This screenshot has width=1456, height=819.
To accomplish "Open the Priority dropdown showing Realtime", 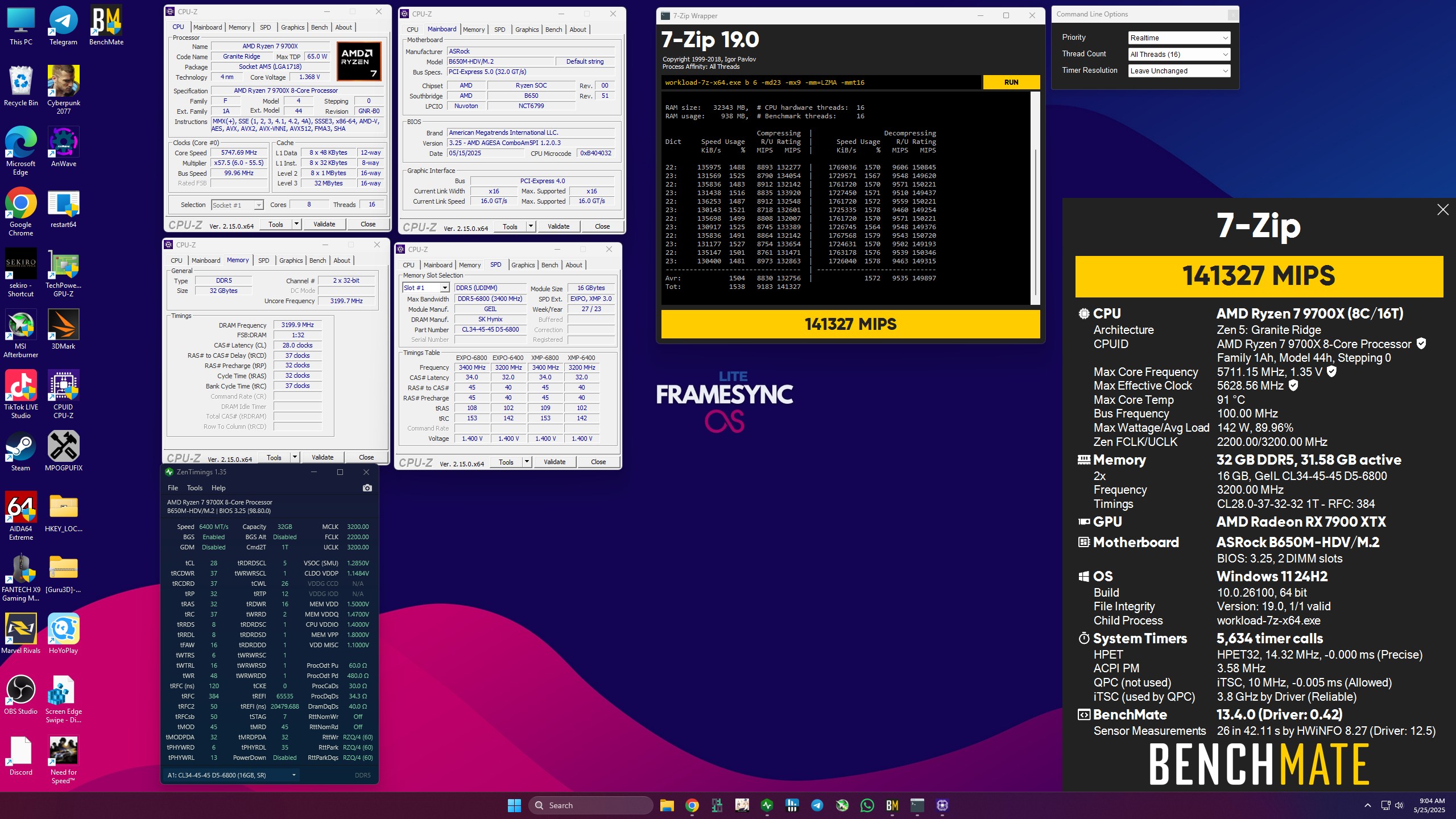I will [1179, 38].
